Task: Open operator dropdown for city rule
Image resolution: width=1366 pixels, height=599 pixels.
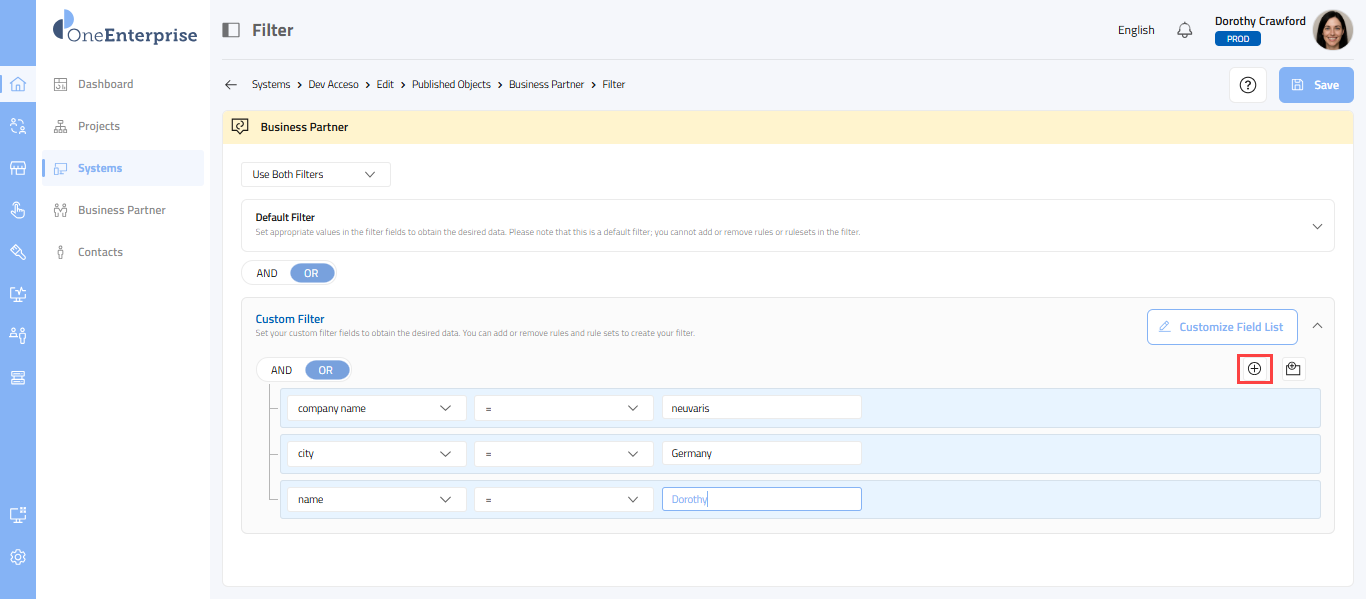Action: pos(563,453)
